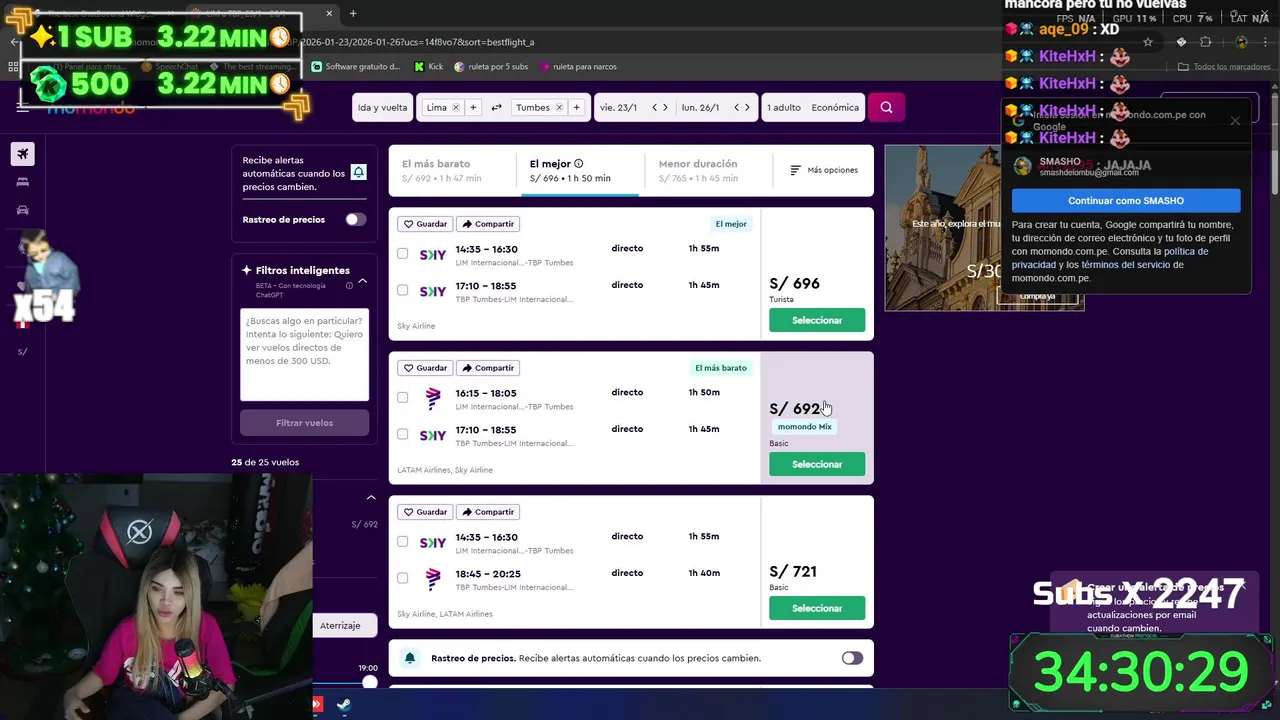Bookmark page with Chrome star icon
Screen dimensions: 1280x720
[x=1148, y=42]
